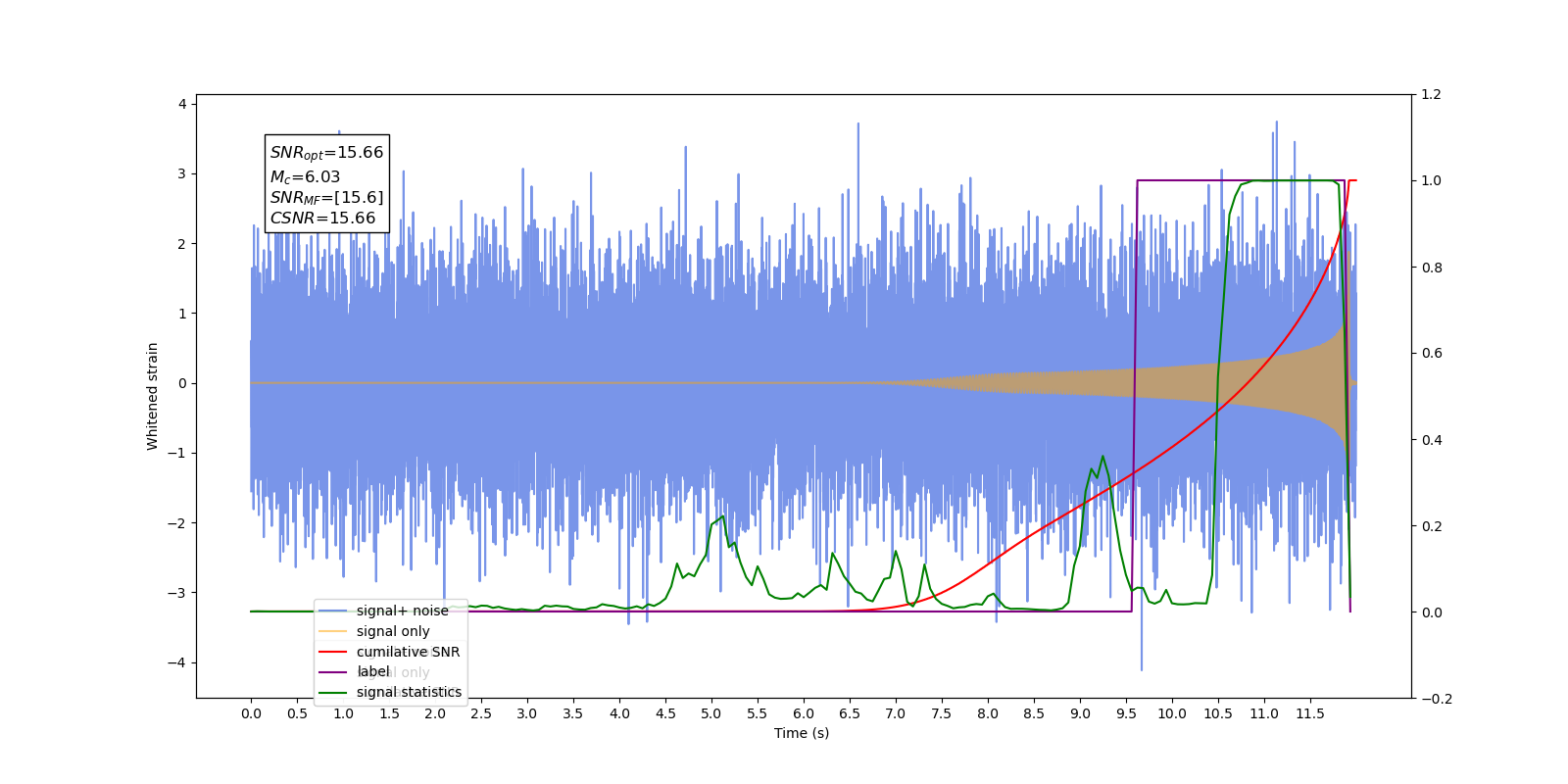Click the x-axis tick label 4.5
This screenshot has width=1568, height=784.
point(665,713)
